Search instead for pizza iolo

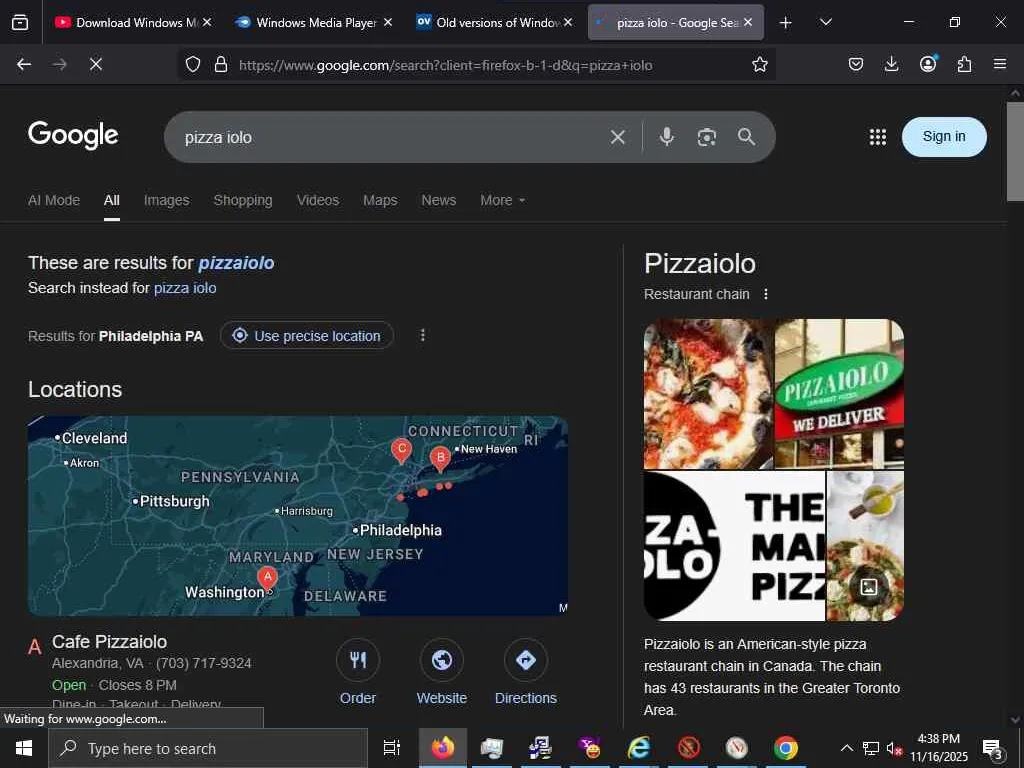coord(185,288)
